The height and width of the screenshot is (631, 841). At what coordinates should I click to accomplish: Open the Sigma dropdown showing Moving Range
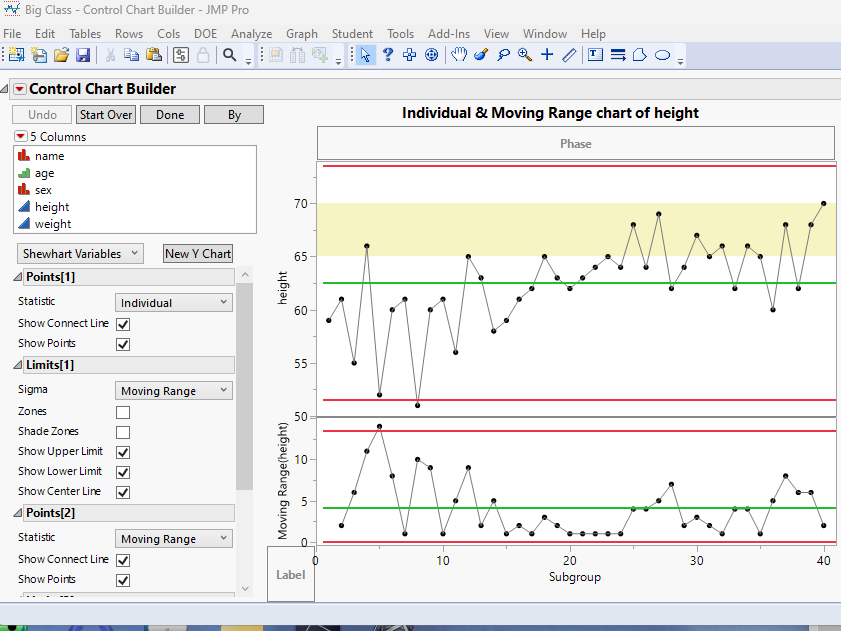click(x=173, y=391)
